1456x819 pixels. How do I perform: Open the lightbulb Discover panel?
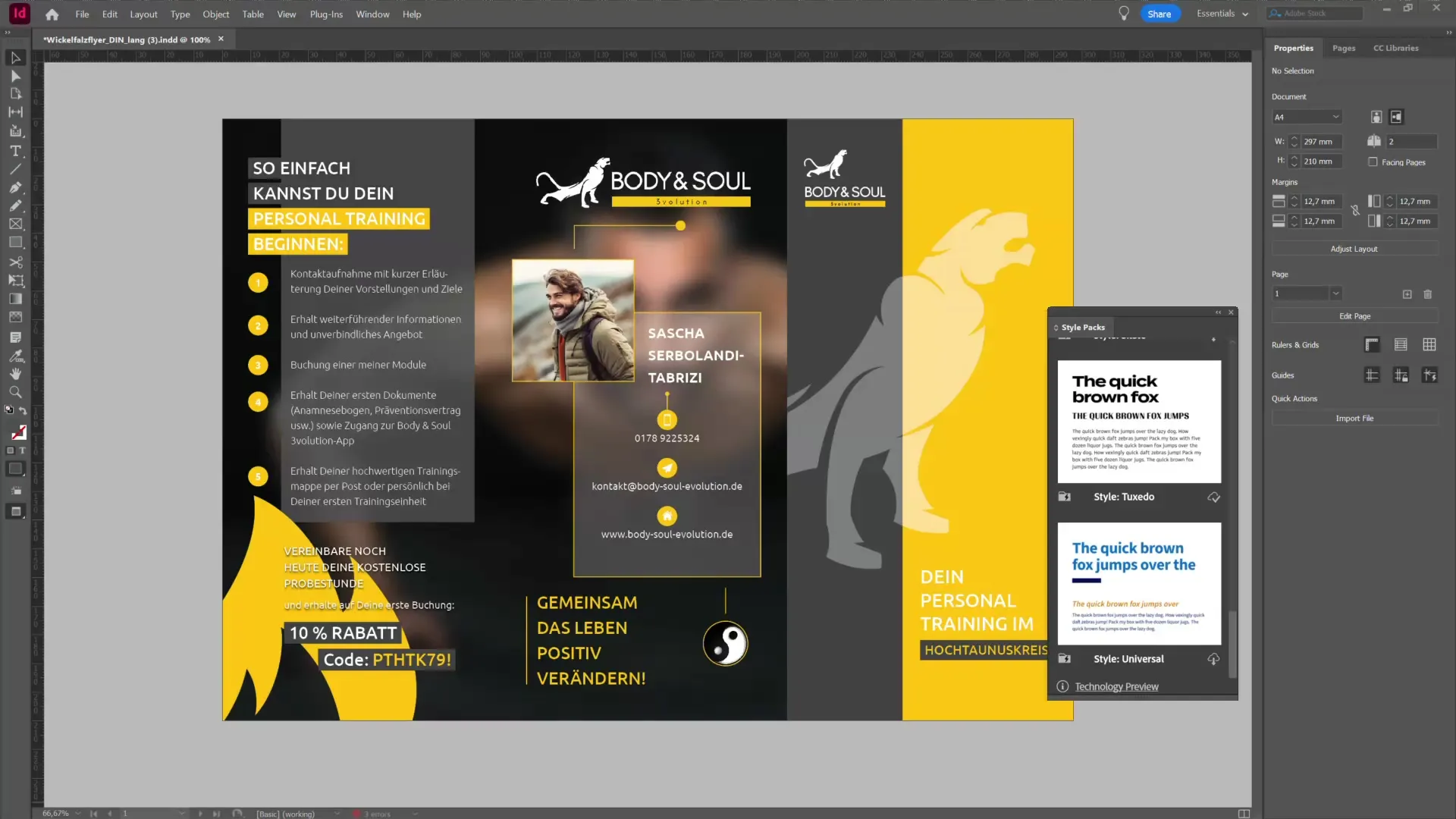point(1124,14)
